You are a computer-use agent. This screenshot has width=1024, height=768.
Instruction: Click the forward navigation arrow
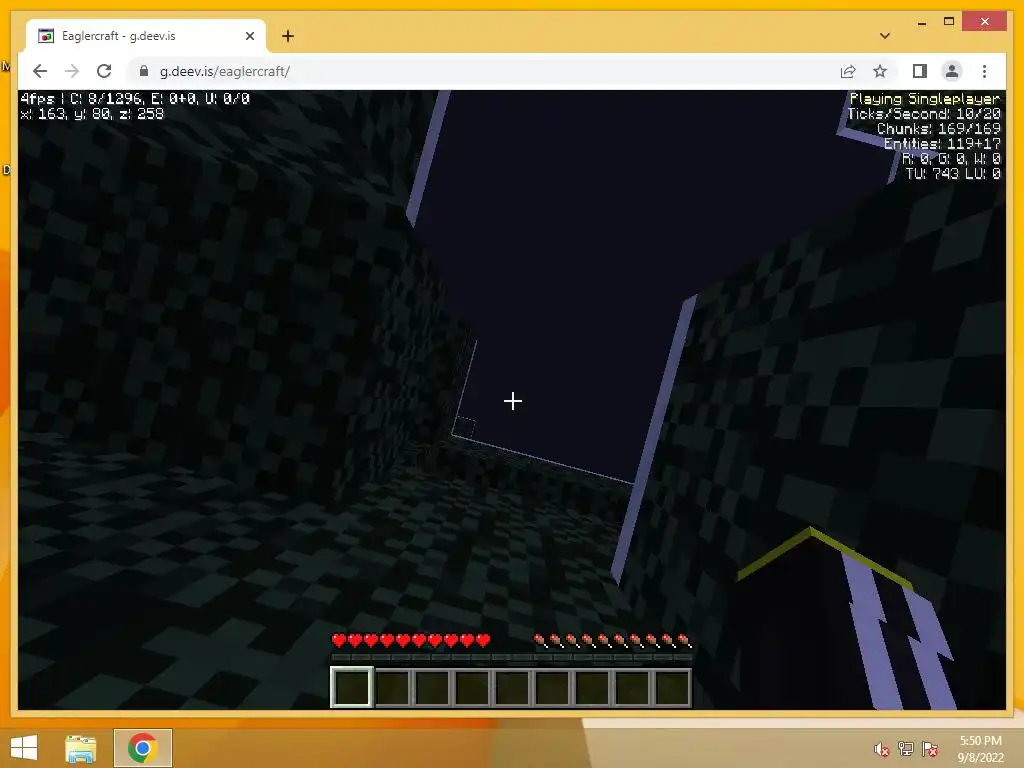click(x=72, y=71)
